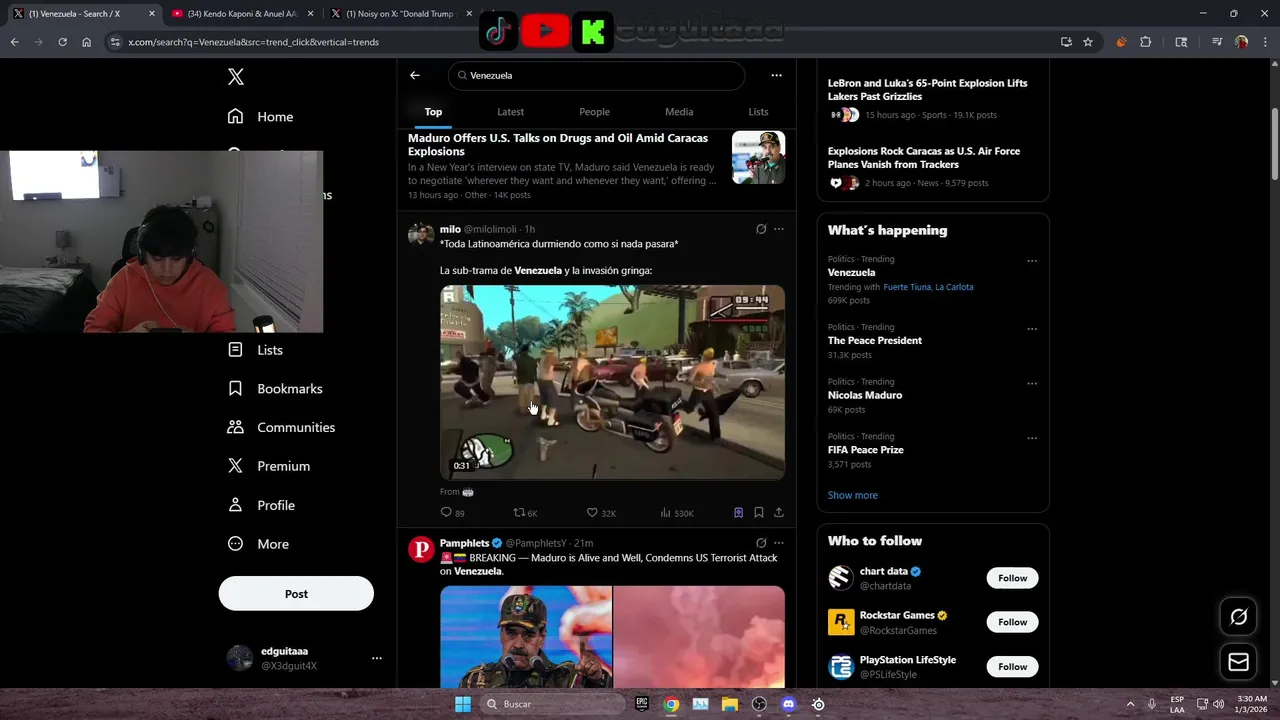Open Premium in the sidebar
The width and height of the screenshot is (1280, 720).
click(268, 466)
